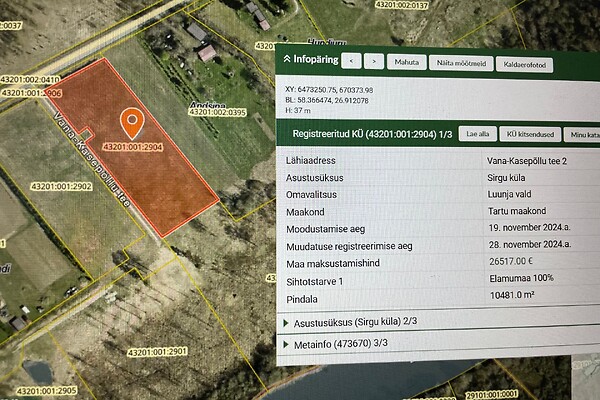Open KÜ kitsendused restrictions

tap(530, 135)
